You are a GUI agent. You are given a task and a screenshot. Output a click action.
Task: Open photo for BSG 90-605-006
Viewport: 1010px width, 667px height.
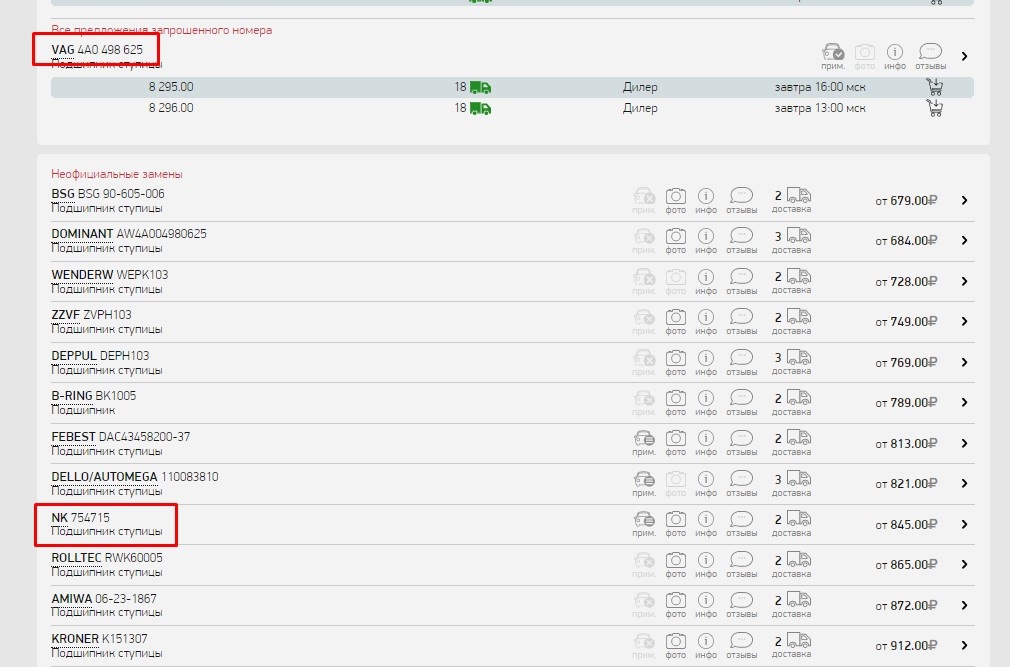[x=675, y=201]
